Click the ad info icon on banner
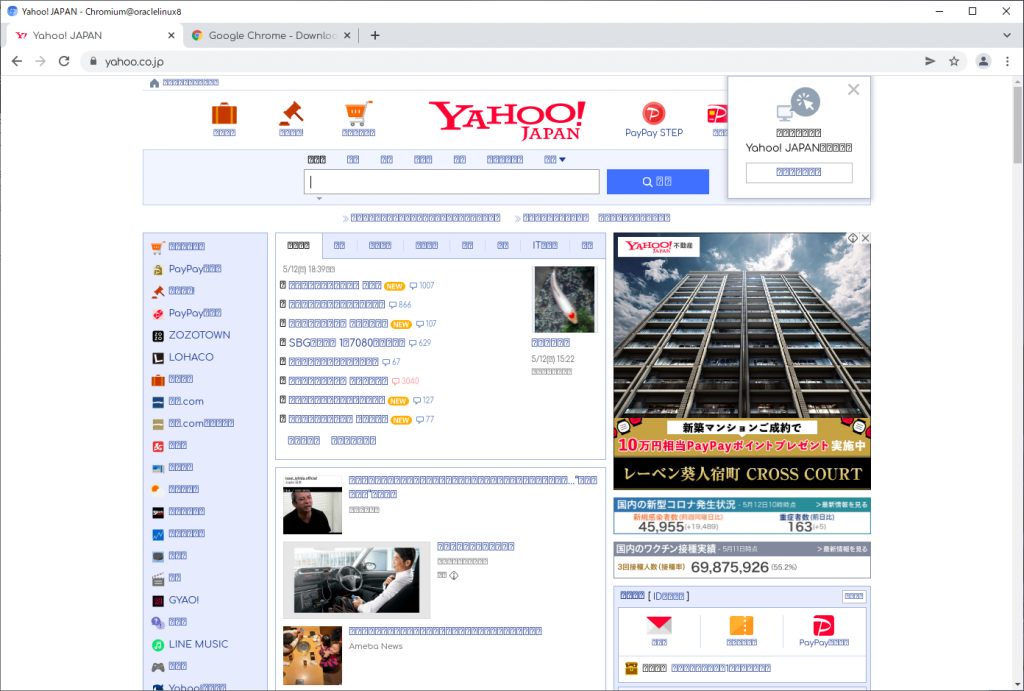The height and width of the screenshot is (691, 1024). coord(852,238)
